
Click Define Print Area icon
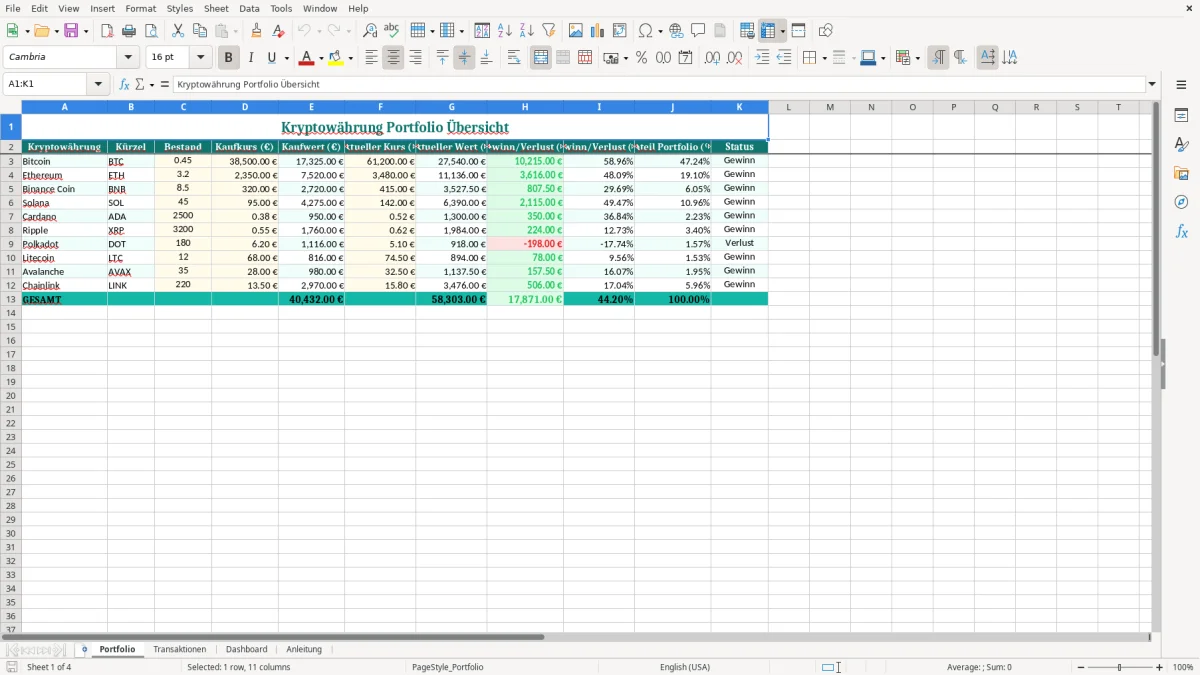click(747, 31)
